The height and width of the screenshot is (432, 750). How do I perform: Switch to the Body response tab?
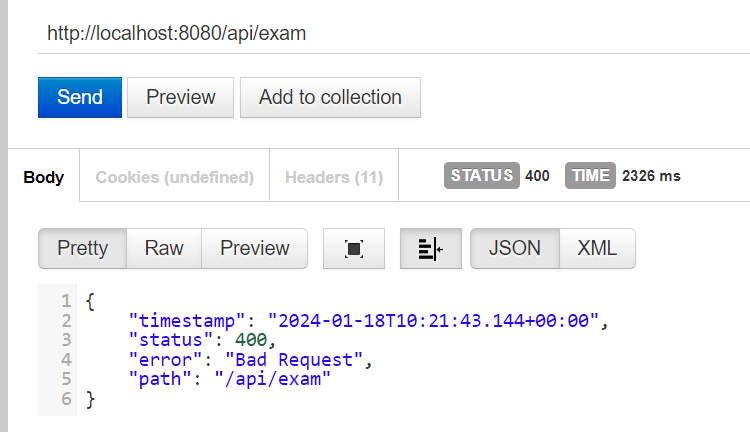[44, 177]
